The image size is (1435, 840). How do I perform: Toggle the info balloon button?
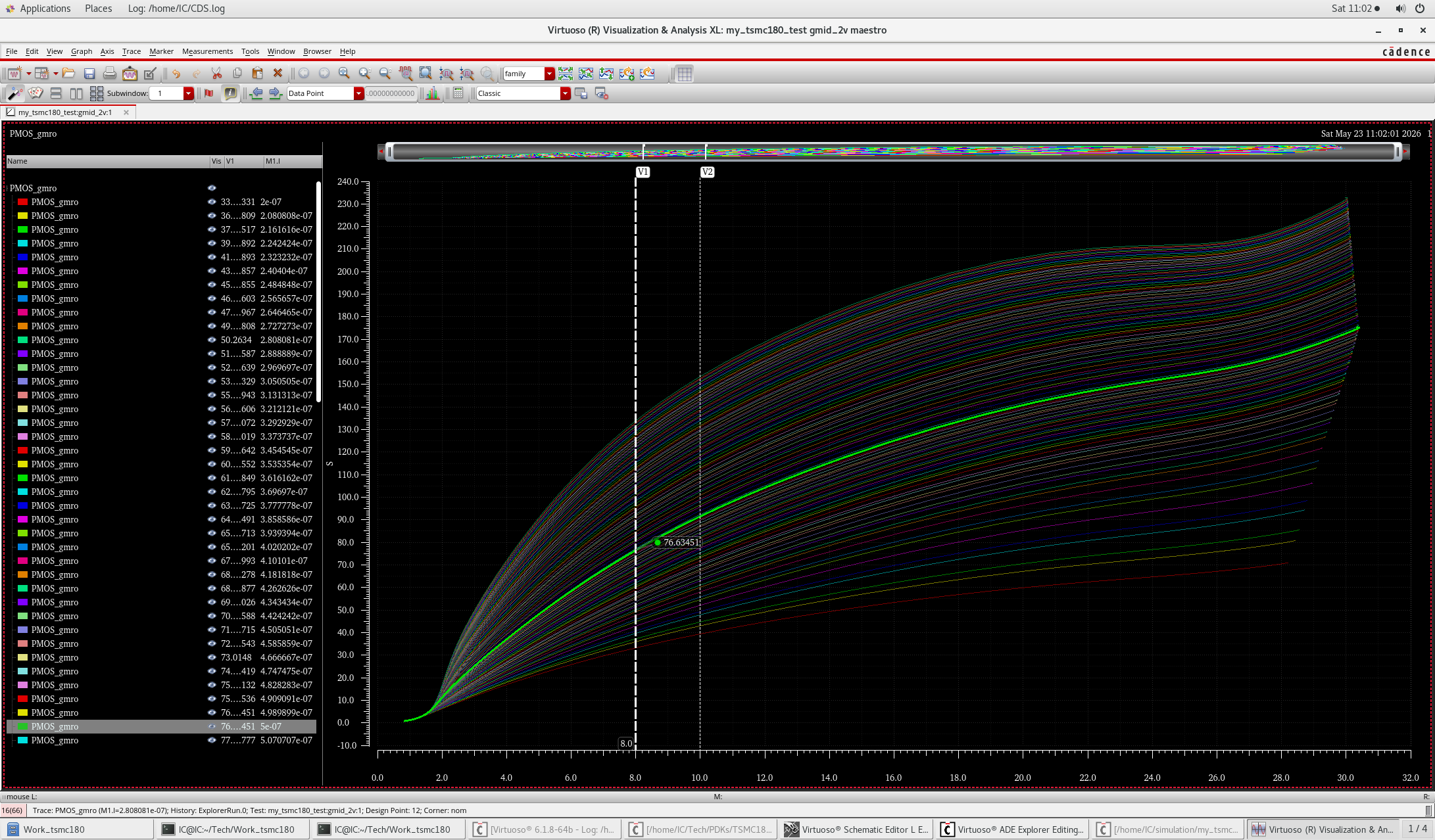(230, 93)
